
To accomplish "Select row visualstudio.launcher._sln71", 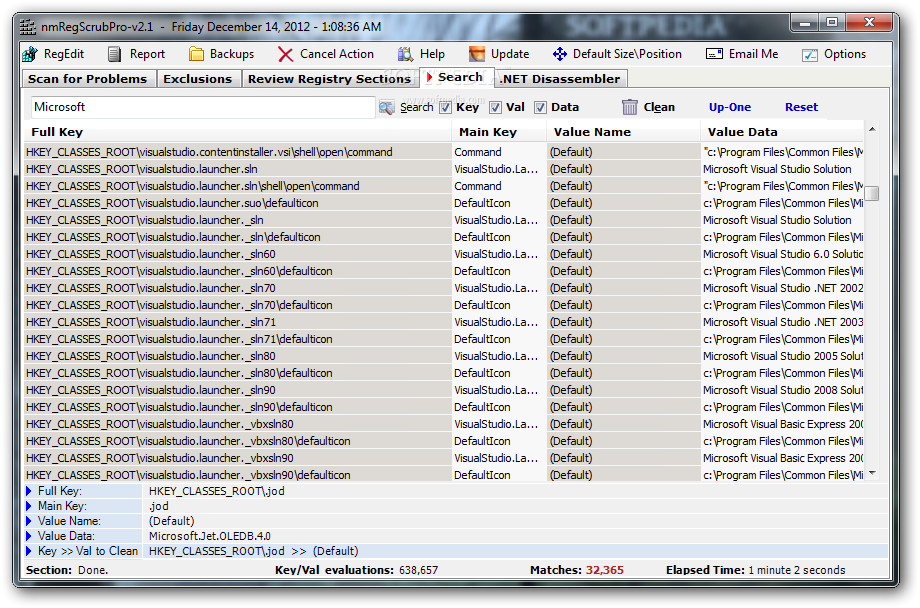I will [x=444, y=322].
